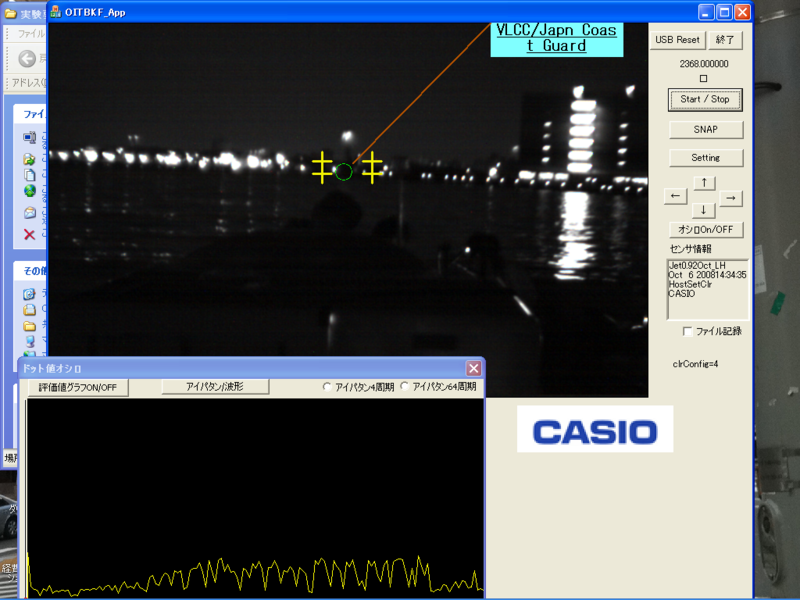
Task: Close the ドット値オシロ window
Action: click(x=473, y=368)
